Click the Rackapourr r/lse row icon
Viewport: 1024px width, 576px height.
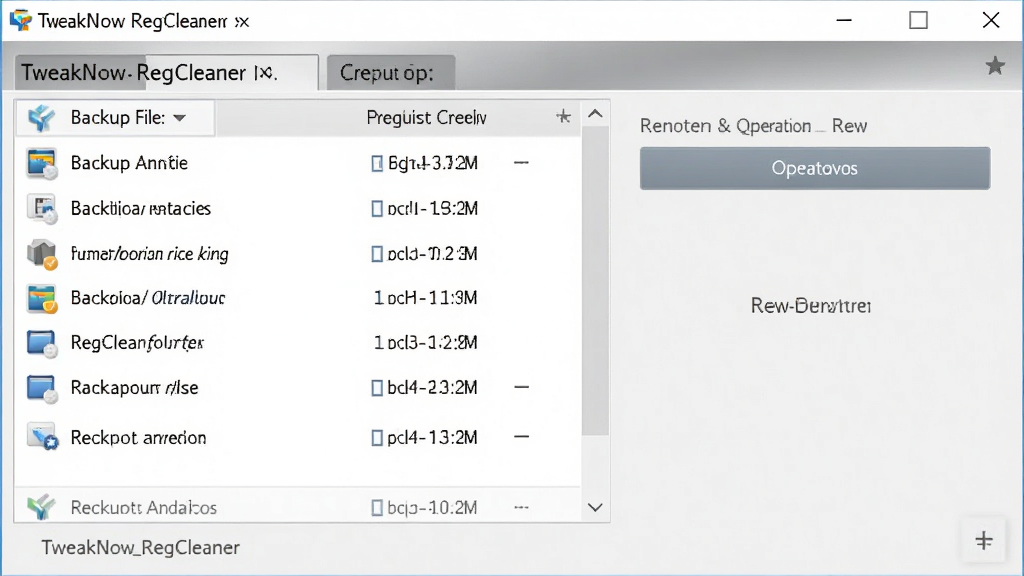pyautogui.click(x=42, y=389)
